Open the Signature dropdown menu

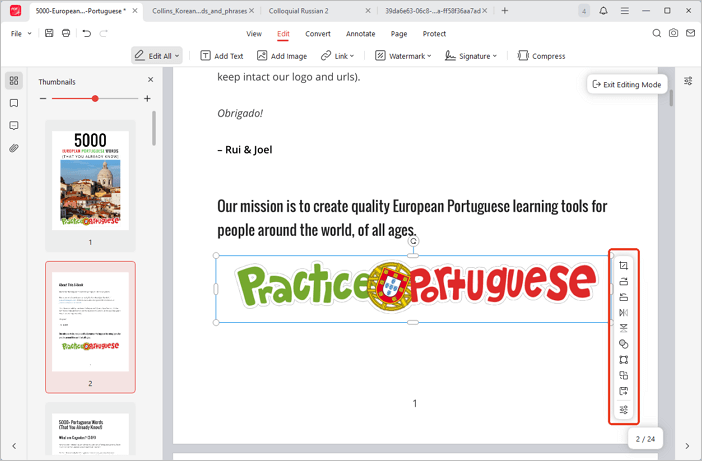[471, 56]
